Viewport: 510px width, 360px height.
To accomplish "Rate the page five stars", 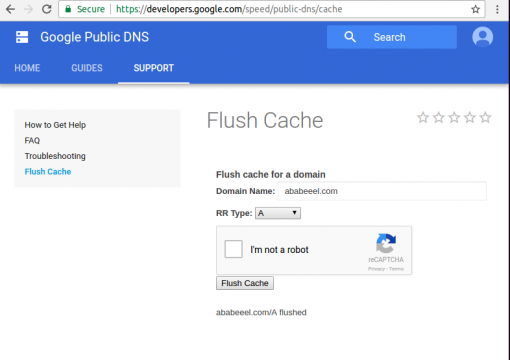I will pos(486,118).
